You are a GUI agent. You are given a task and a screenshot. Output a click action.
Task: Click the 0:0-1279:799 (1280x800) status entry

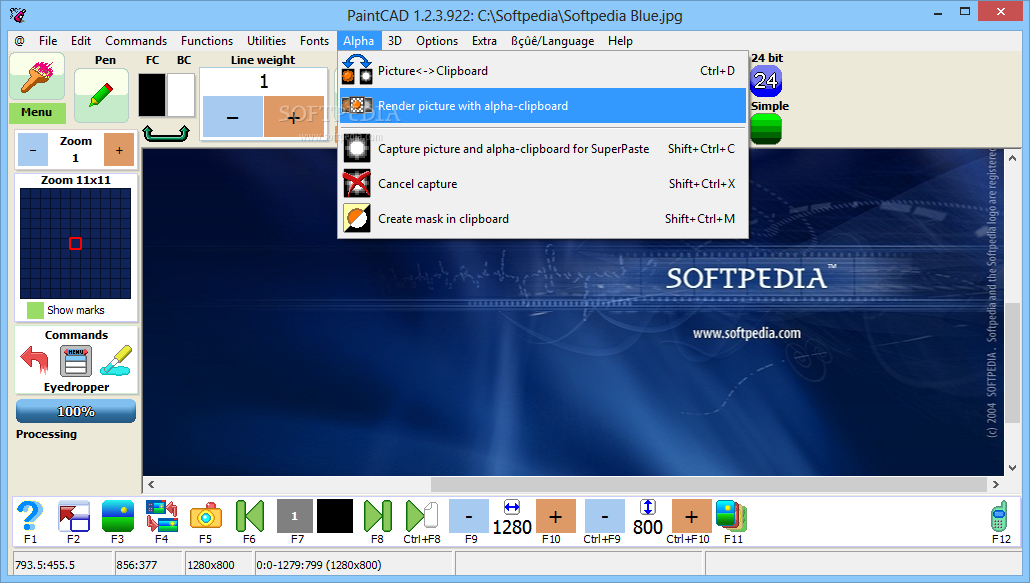coord(353,565)
